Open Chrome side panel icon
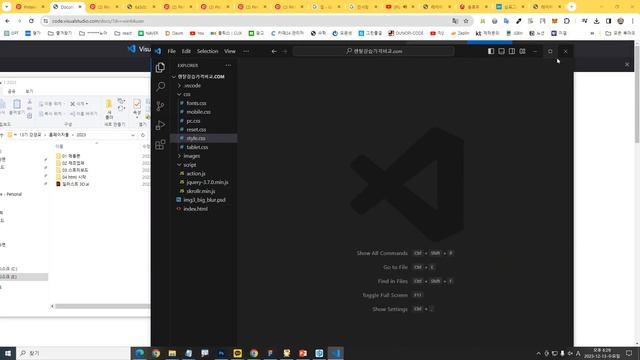This screenshot has width=640, height=360. (609, 21)
